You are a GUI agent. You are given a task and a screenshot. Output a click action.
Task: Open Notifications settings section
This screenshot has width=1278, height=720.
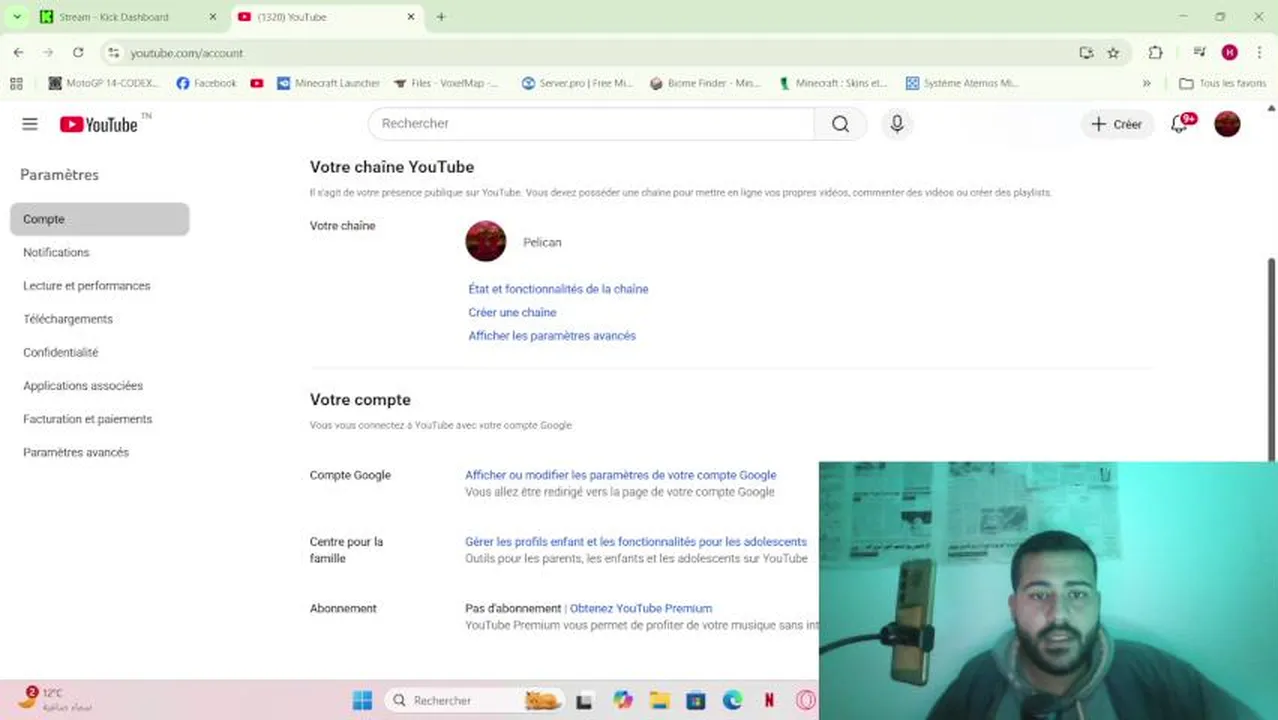coord(56,252)
